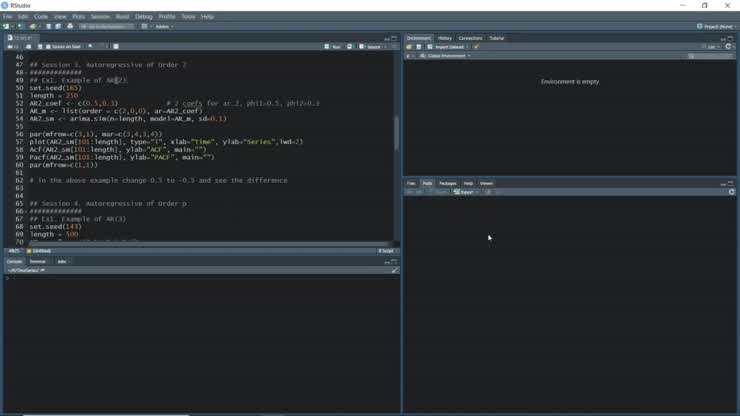The height and width of the screenshot is (416, 740).
Task: Click the editor vertical scrollbar
Action: [x=396, y=130]
